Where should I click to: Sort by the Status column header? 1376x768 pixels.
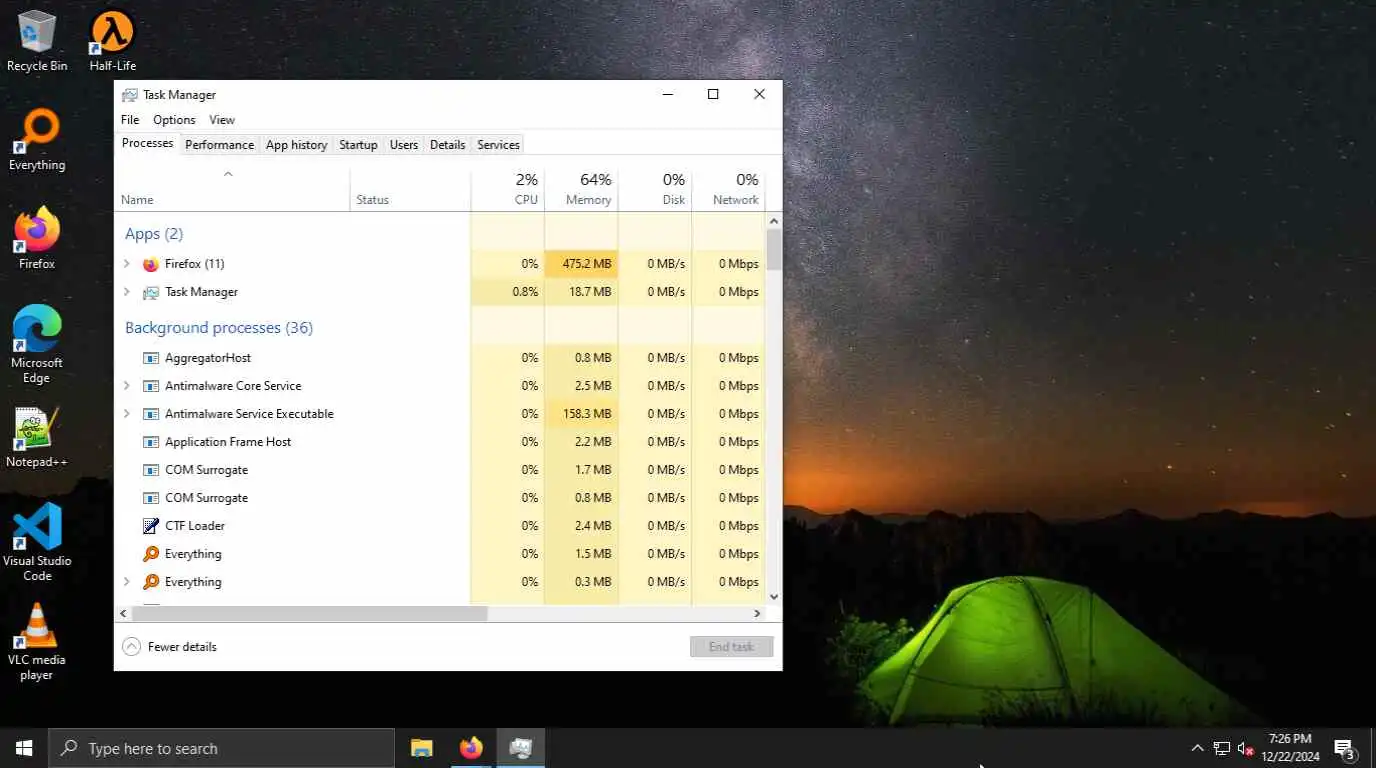click(x=410, y=190)
